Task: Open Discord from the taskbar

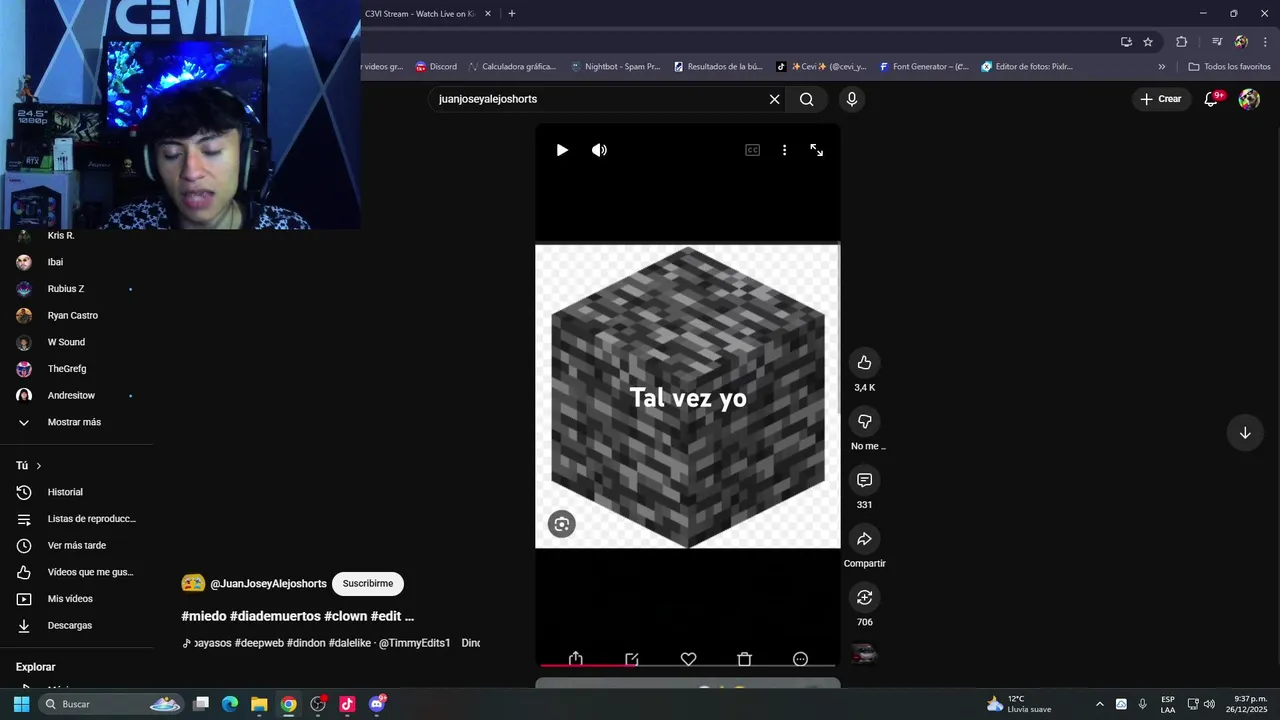Action: (377, 704)
